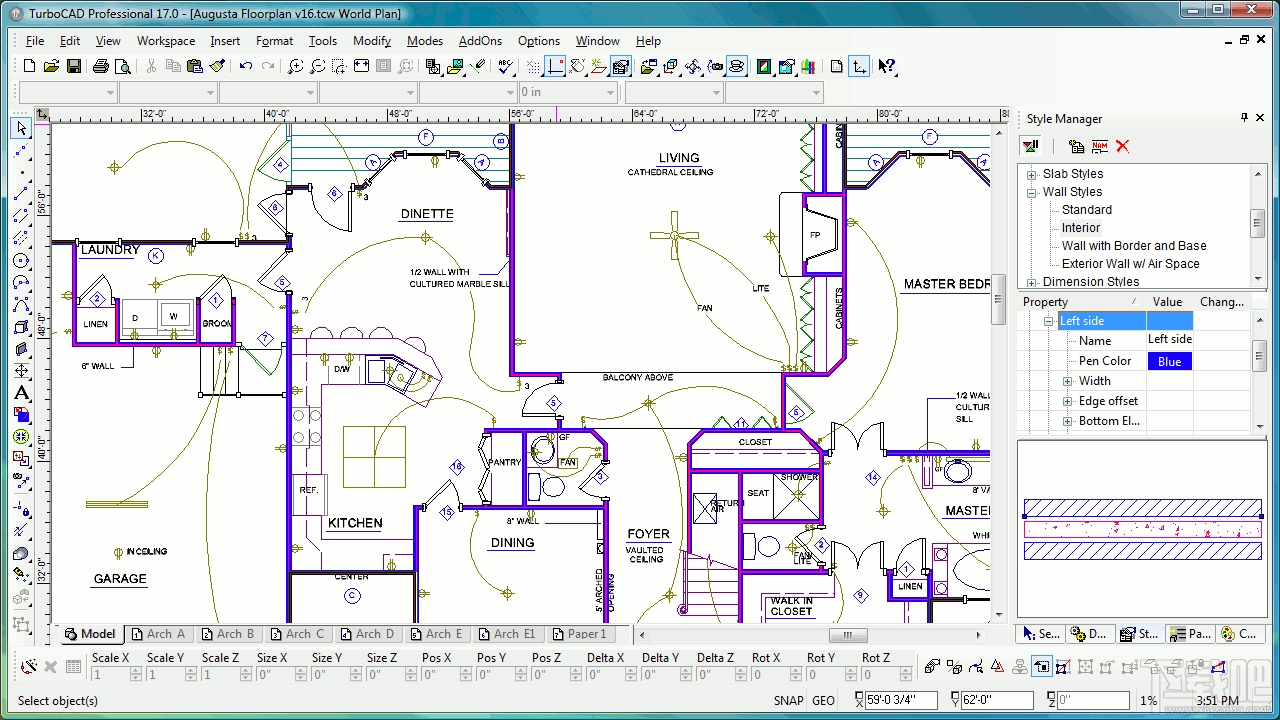Switch to the Paper1 tab
The image size is (1280, 720).
point(578,634)
